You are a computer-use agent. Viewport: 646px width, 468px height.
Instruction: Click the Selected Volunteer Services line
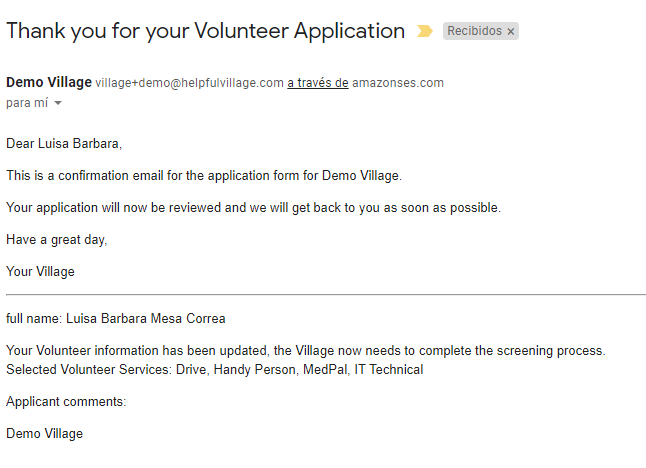coord(215,370)
